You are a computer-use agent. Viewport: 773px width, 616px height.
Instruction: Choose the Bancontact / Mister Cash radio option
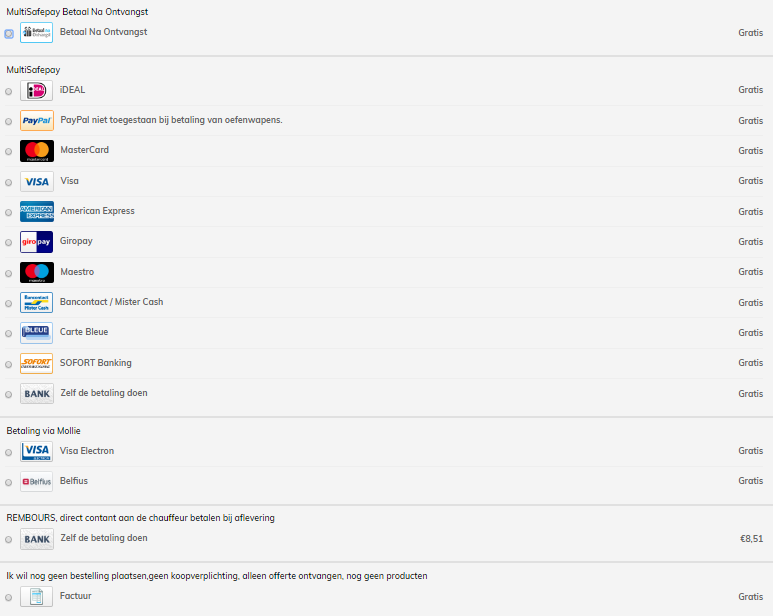tap(8, 304)
